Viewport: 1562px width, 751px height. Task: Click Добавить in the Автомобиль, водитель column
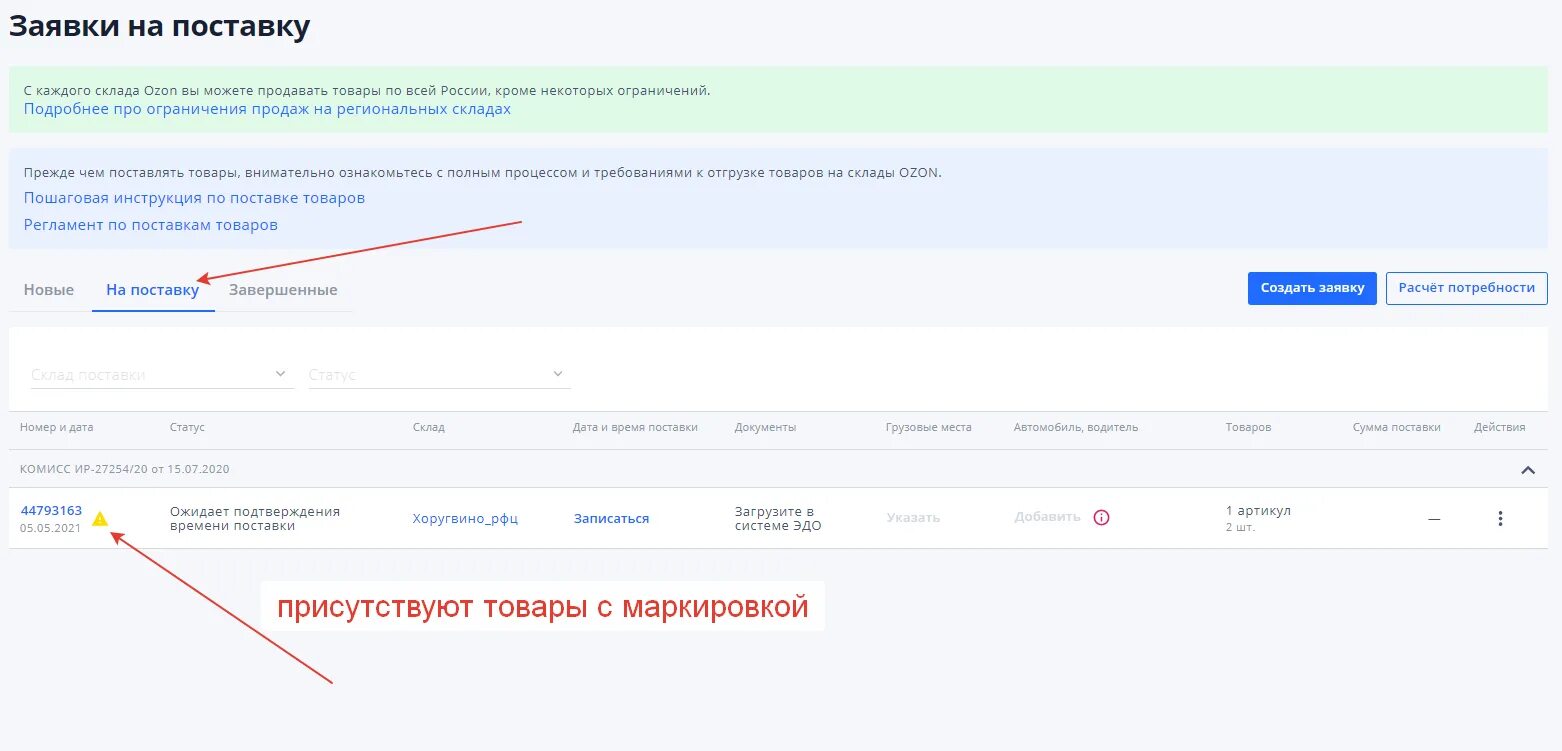click(x=1047, y=517)
